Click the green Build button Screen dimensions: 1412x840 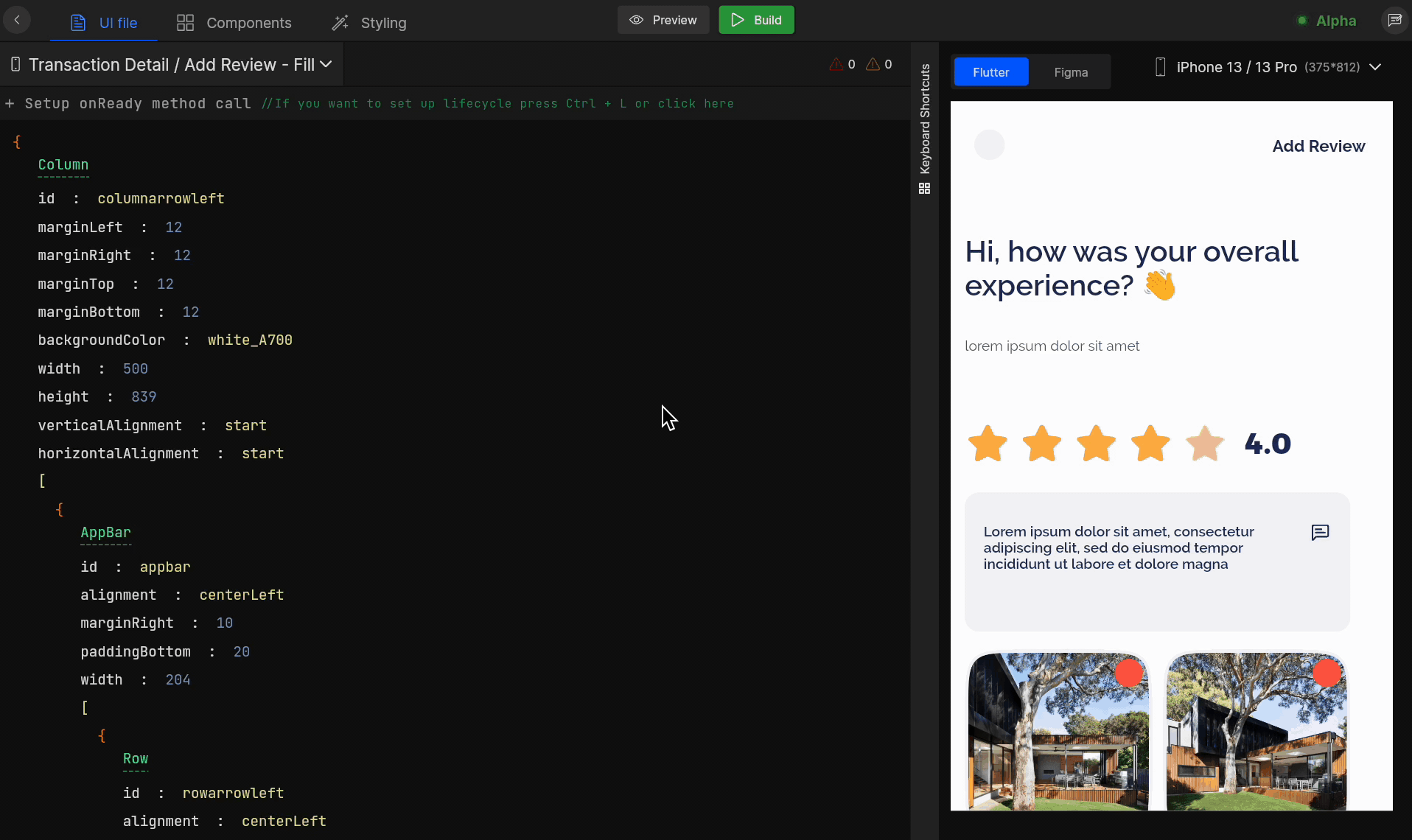[756, 20]
